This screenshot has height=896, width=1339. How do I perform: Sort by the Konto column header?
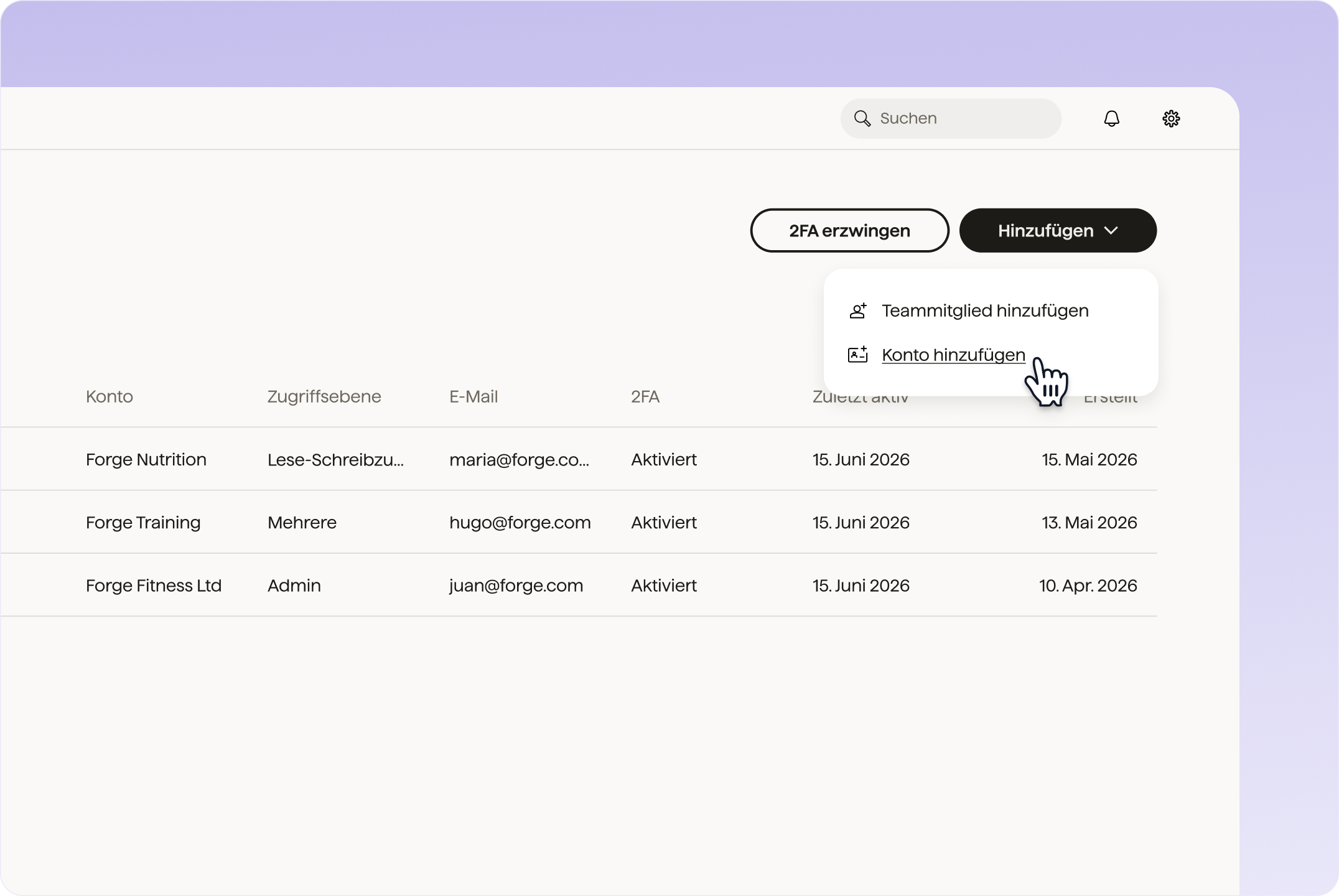click(x=110, y=396)
